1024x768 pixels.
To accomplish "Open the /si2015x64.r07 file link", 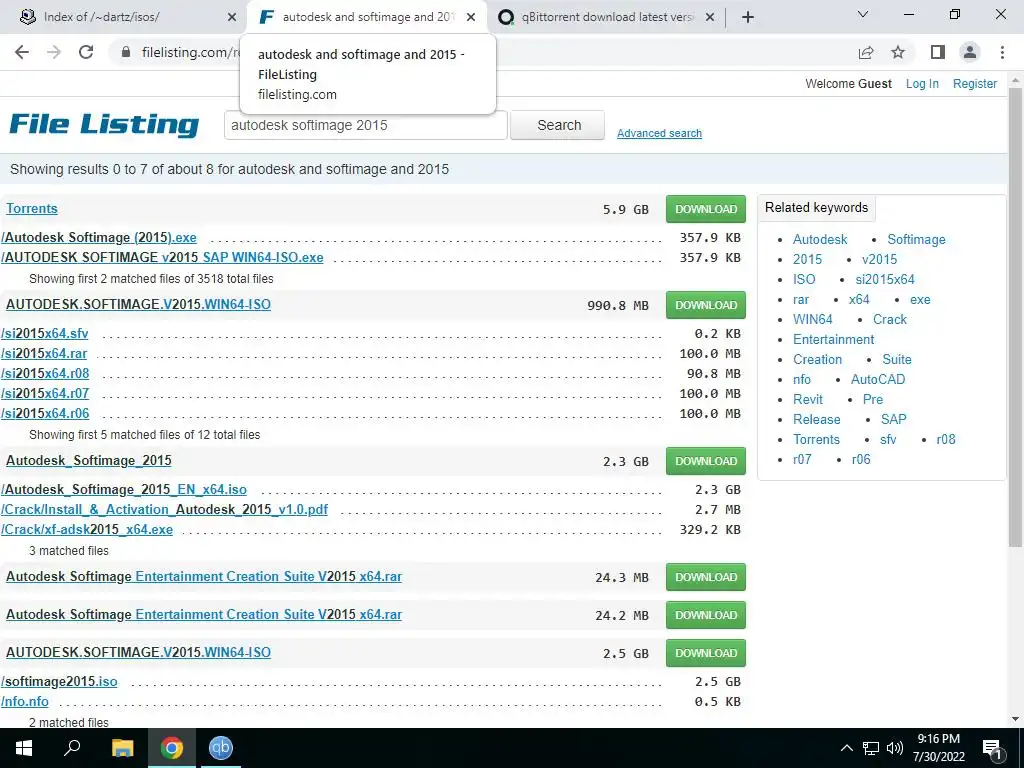I will [45, 394].
